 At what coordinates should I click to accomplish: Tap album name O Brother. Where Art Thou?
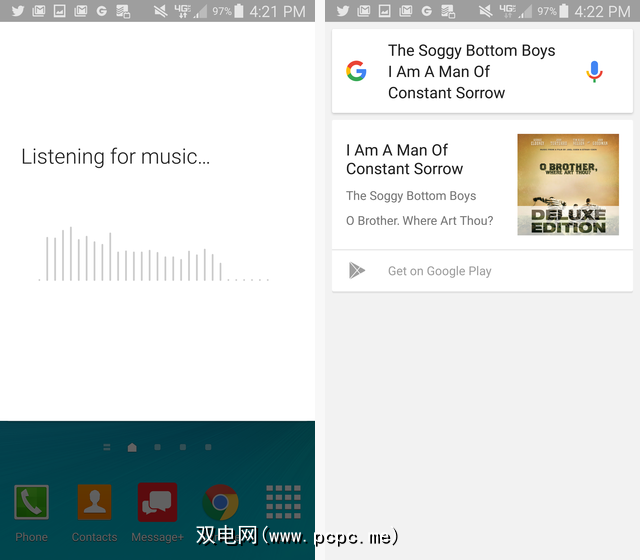point(419,221)
